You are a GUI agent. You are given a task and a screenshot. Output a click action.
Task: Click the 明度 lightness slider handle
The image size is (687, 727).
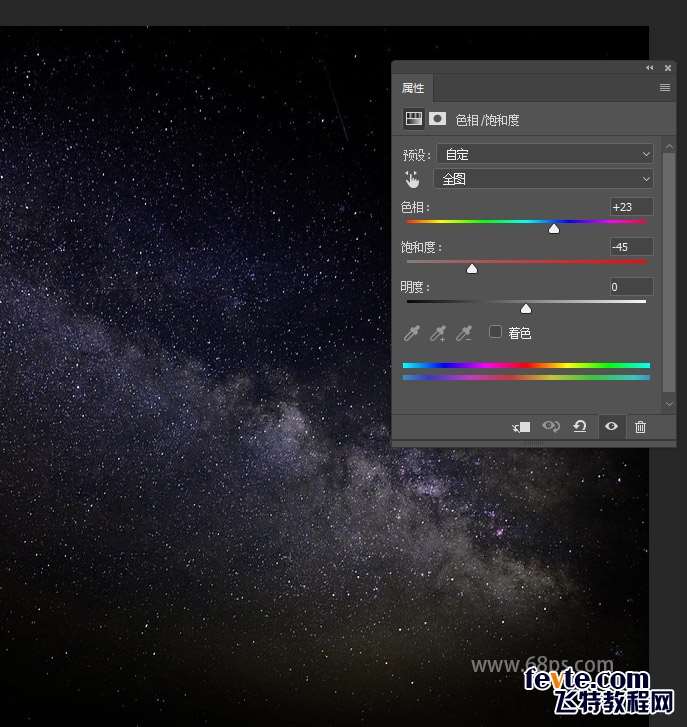526,308
